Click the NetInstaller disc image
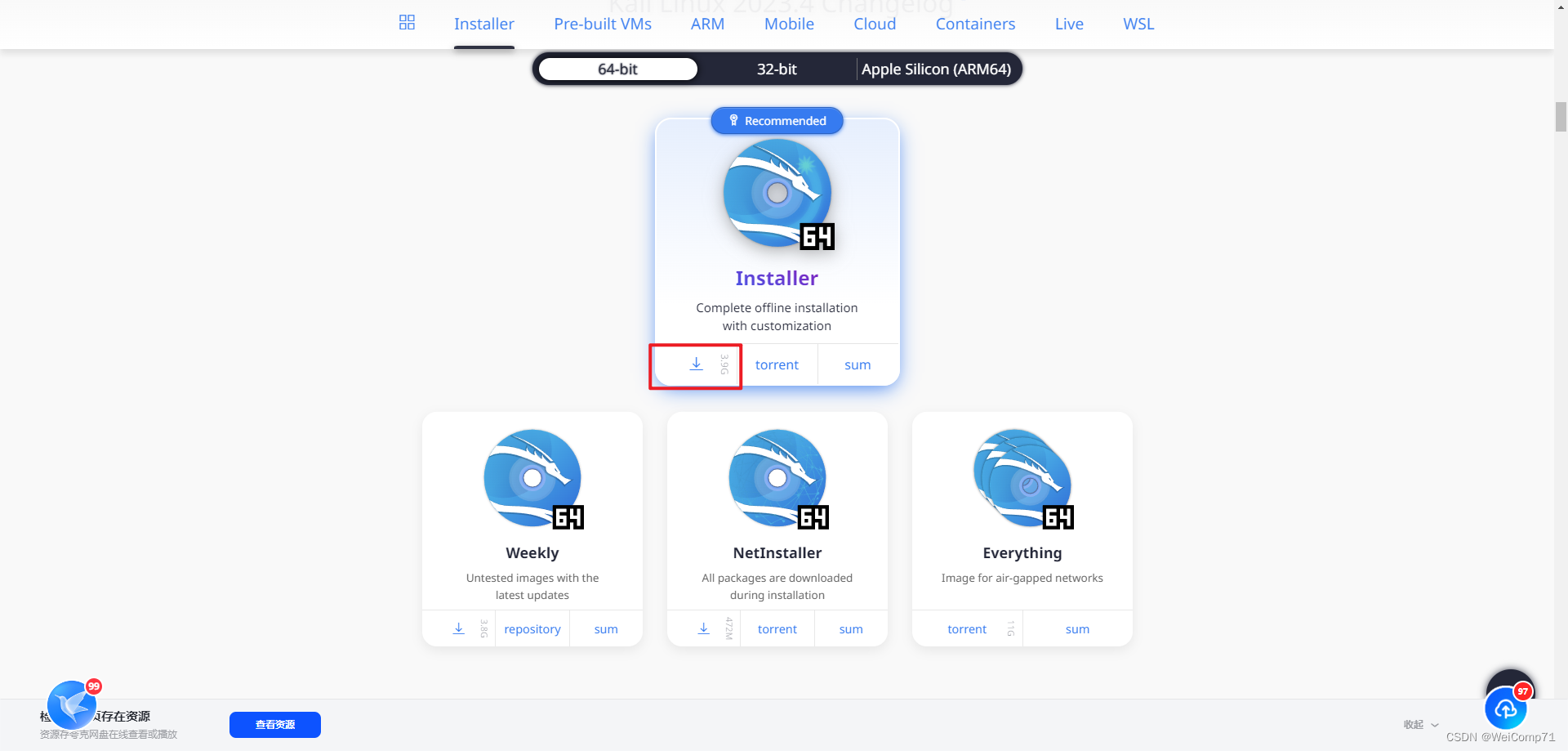Viewport: 1568px width, 751px height. (778, 479)
